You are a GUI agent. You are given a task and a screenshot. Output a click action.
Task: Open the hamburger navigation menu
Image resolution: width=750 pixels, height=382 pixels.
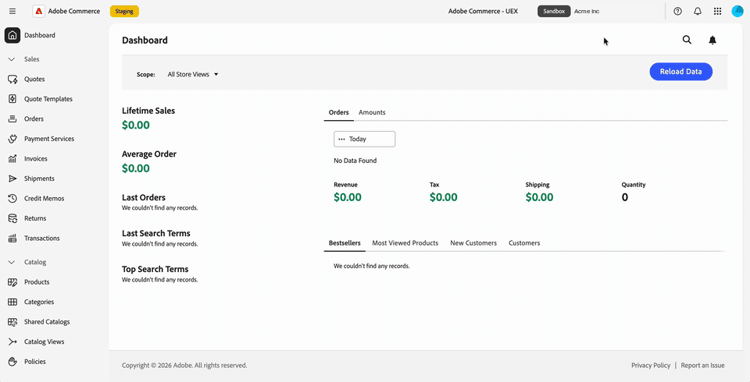(x=12, y=11)
